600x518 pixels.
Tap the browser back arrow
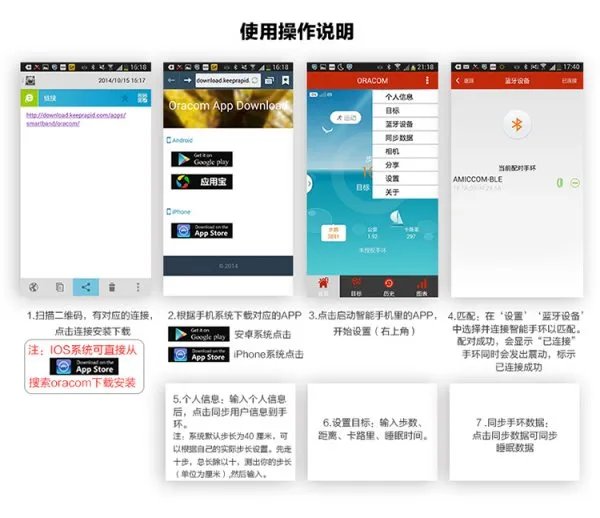(171, 80)
